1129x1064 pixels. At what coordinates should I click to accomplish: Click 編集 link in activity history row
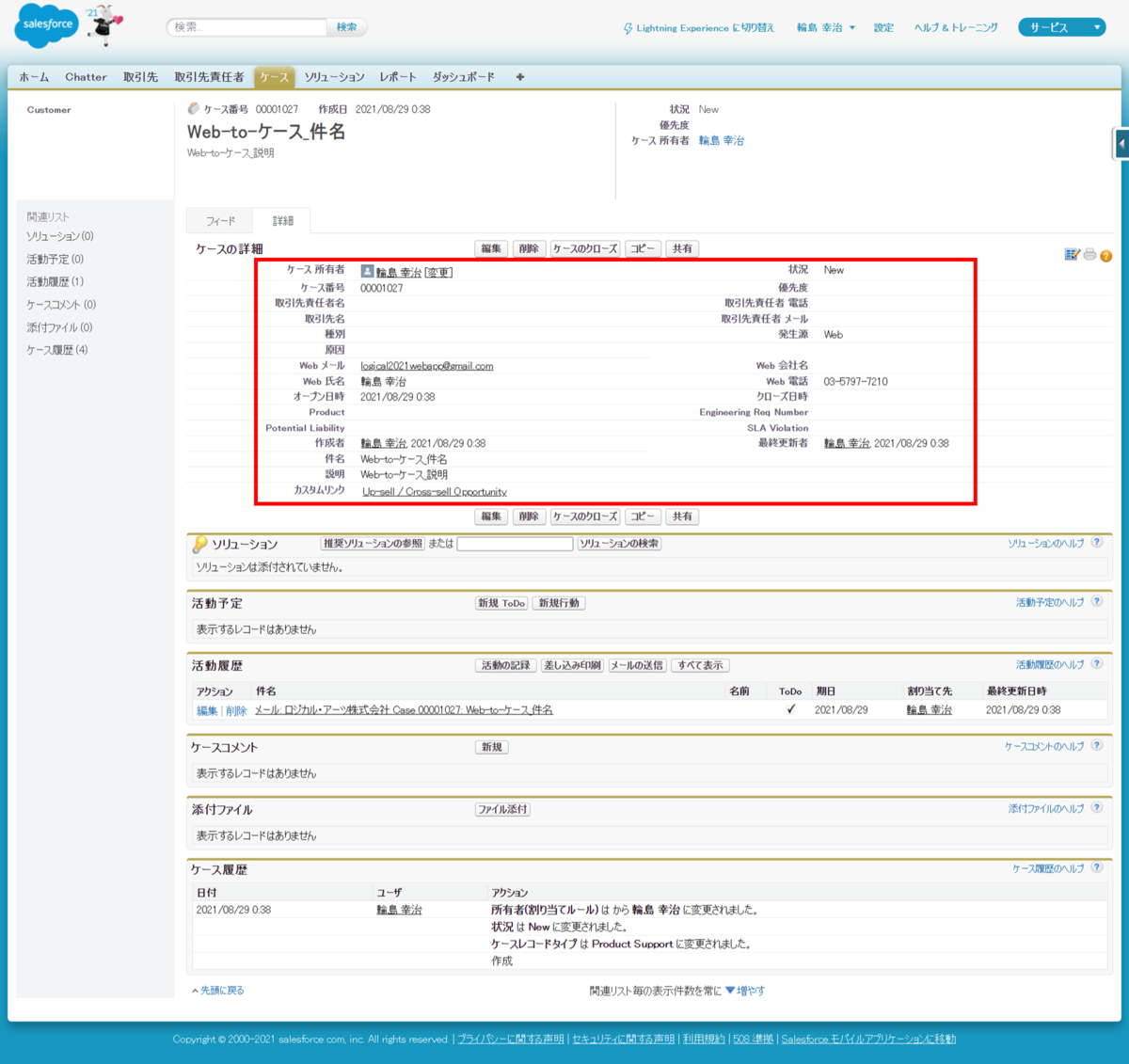(207, 710)
